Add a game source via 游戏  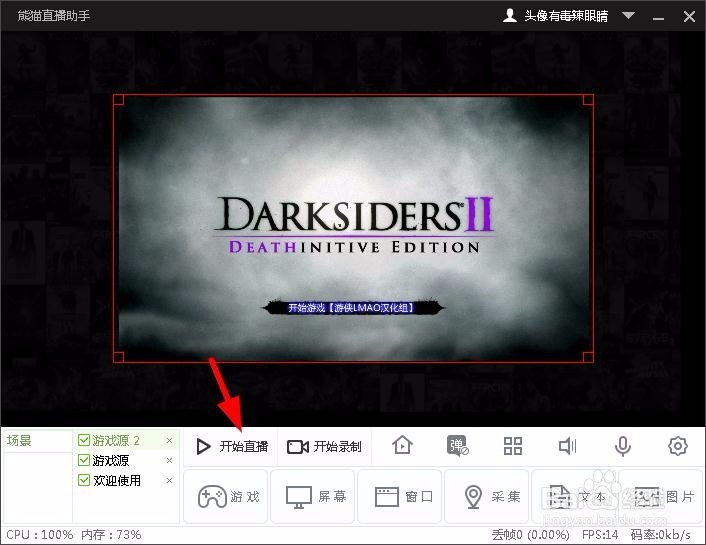point(226,496)
